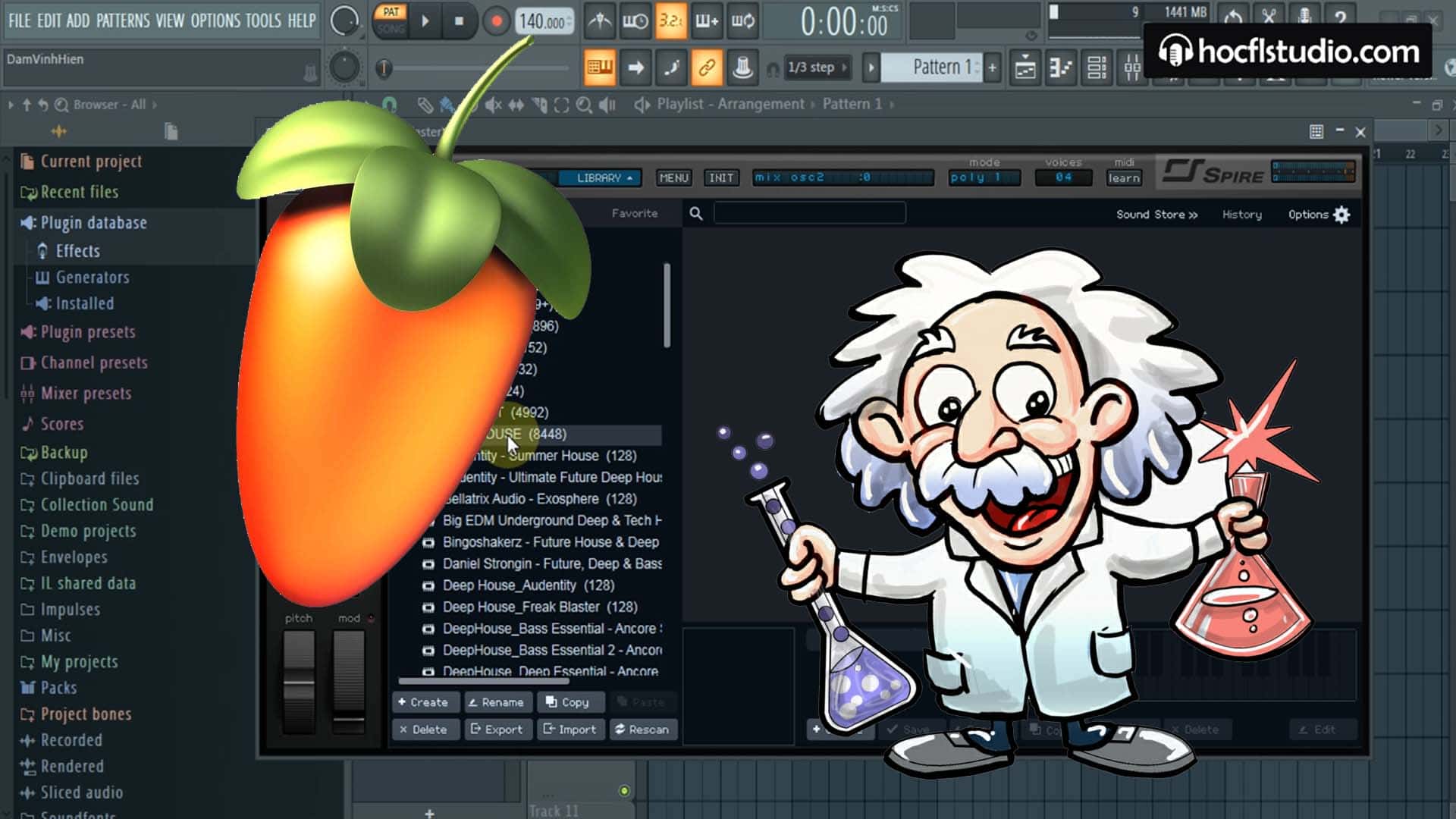Click the stamp icon in toolbar
Viewport: 1456px width, 819px height.
pos(742,67)
